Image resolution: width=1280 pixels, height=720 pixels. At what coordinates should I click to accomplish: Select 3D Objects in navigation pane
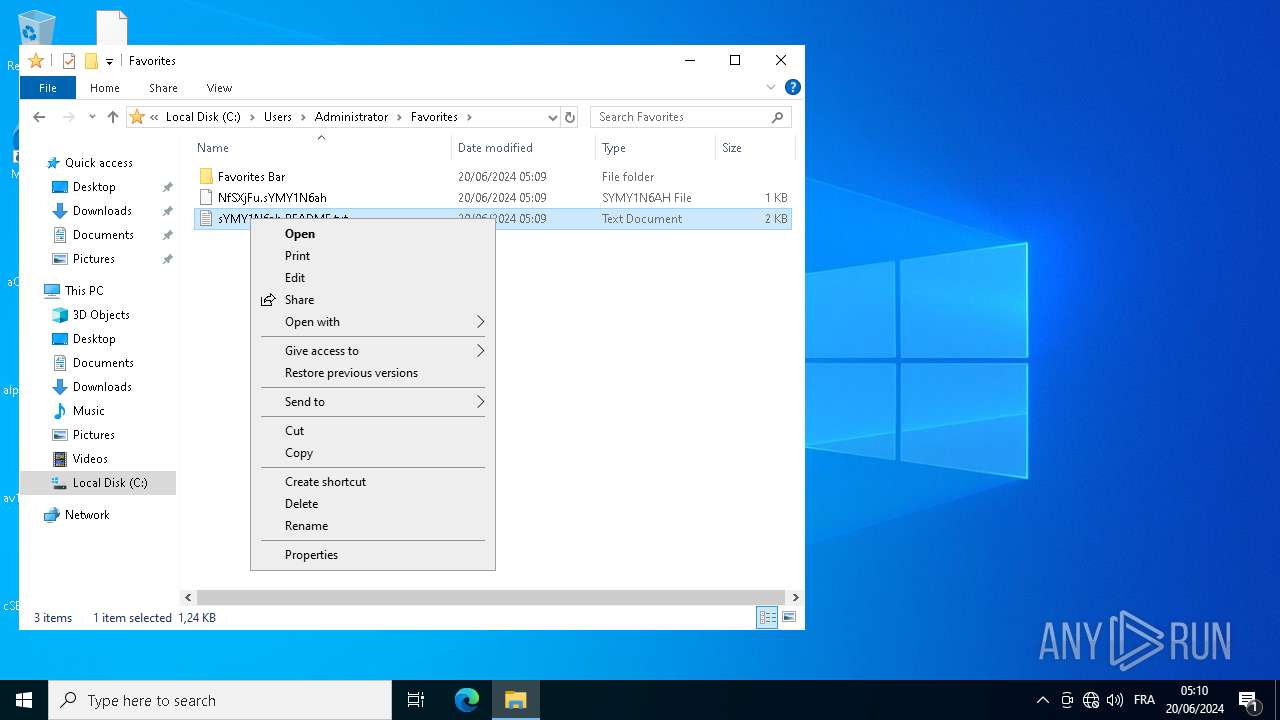pos(101,315)
